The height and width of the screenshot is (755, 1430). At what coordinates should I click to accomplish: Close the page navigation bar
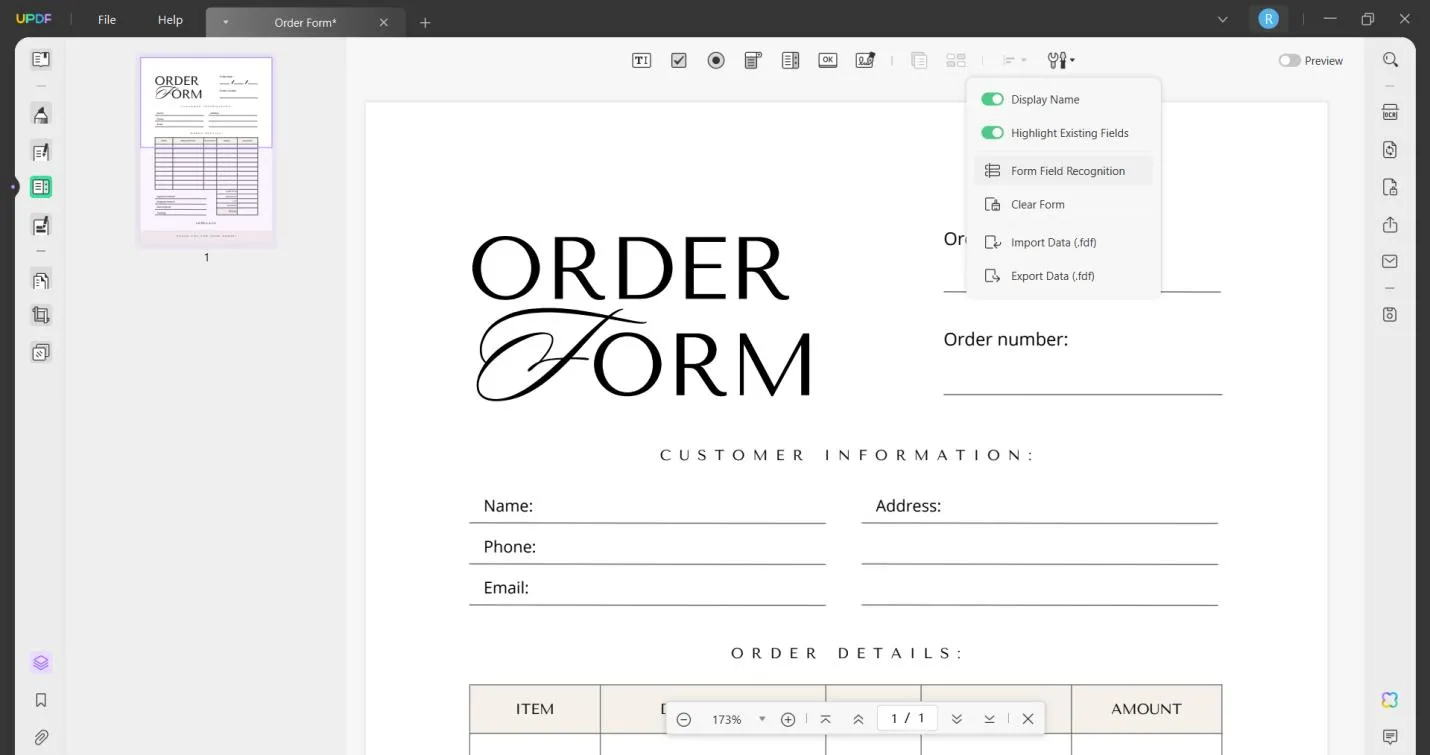tap(1028, 719)
